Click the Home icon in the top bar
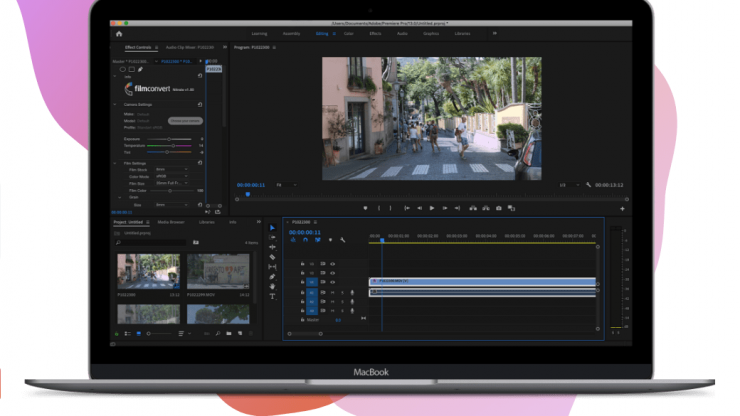Image resolution: width=740 pixels, height=416 pixels. [119, 33]
